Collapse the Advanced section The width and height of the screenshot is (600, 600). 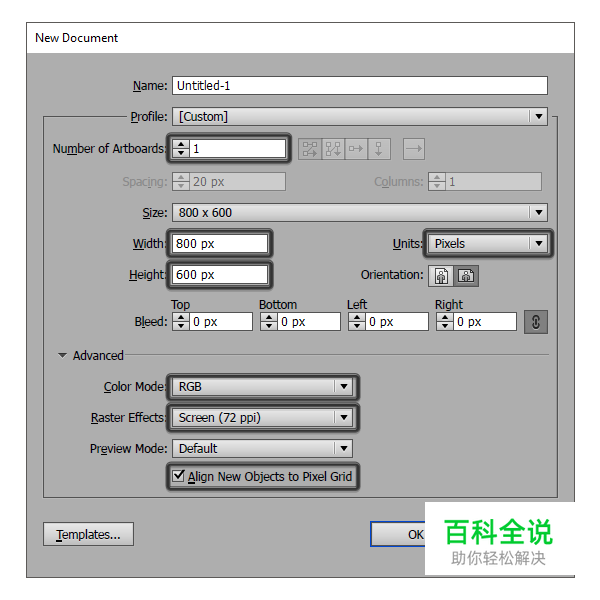[62, 355]
